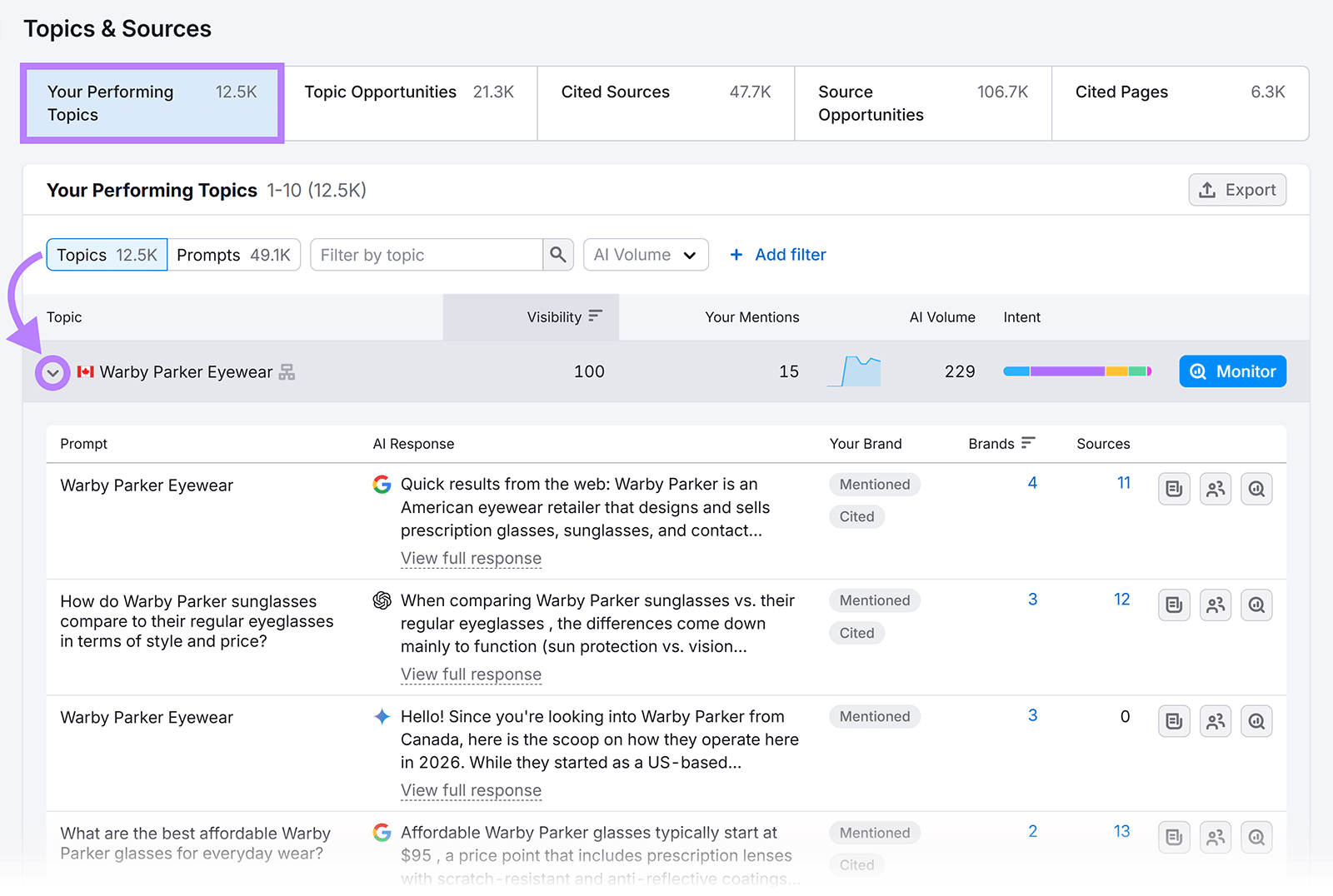Image resolution: width=1333 pixels, height=896 pixels.
Task: Click Google icon in affordable glasses response
Action: [x=382, y=833]
